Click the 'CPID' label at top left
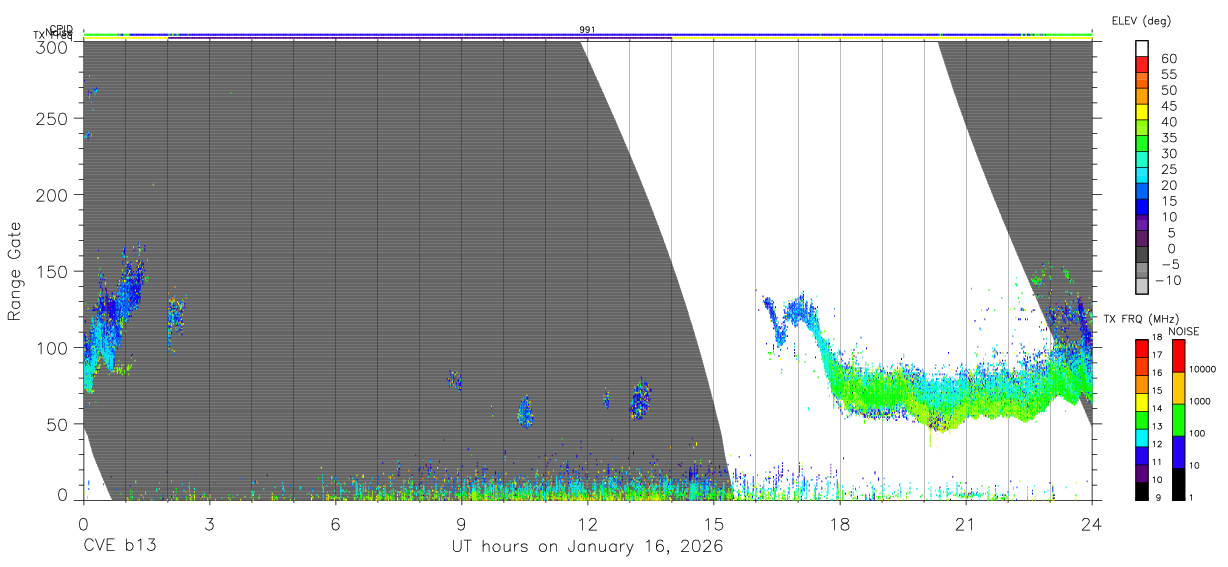The image size is (1228, 567). [61, 29]
